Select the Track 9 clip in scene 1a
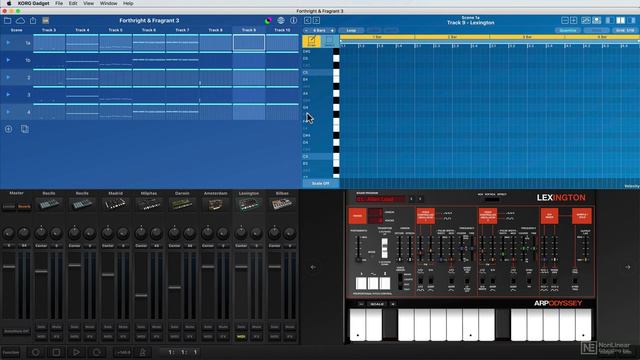This screenshot has height=360, width=640. coord(249,43)
